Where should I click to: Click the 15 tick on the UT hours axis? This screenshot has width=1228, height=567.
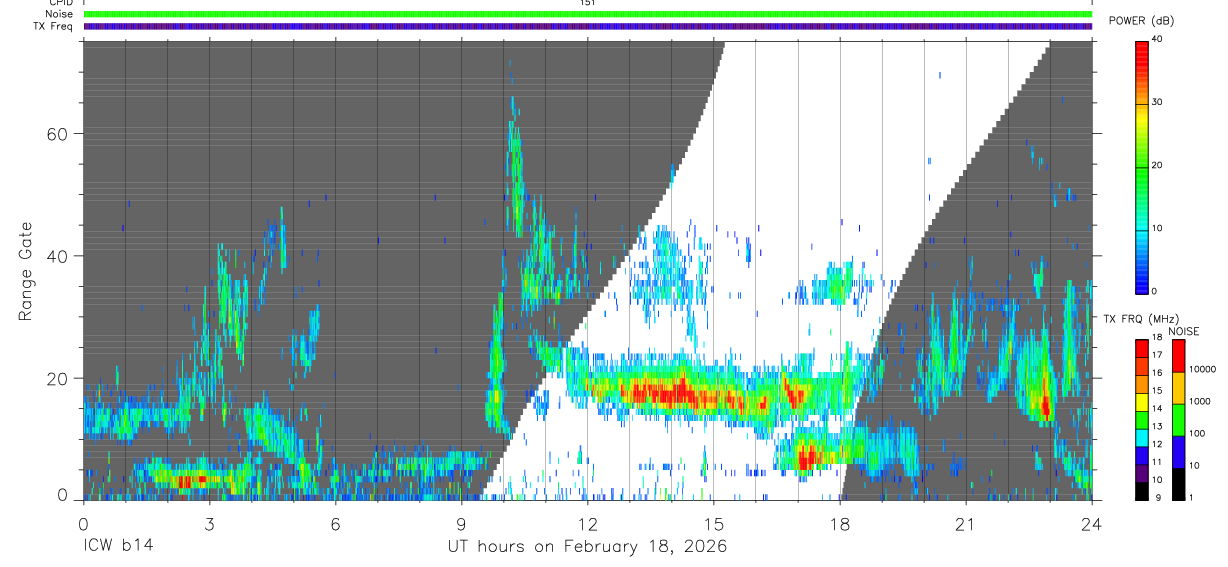(714, 524)
